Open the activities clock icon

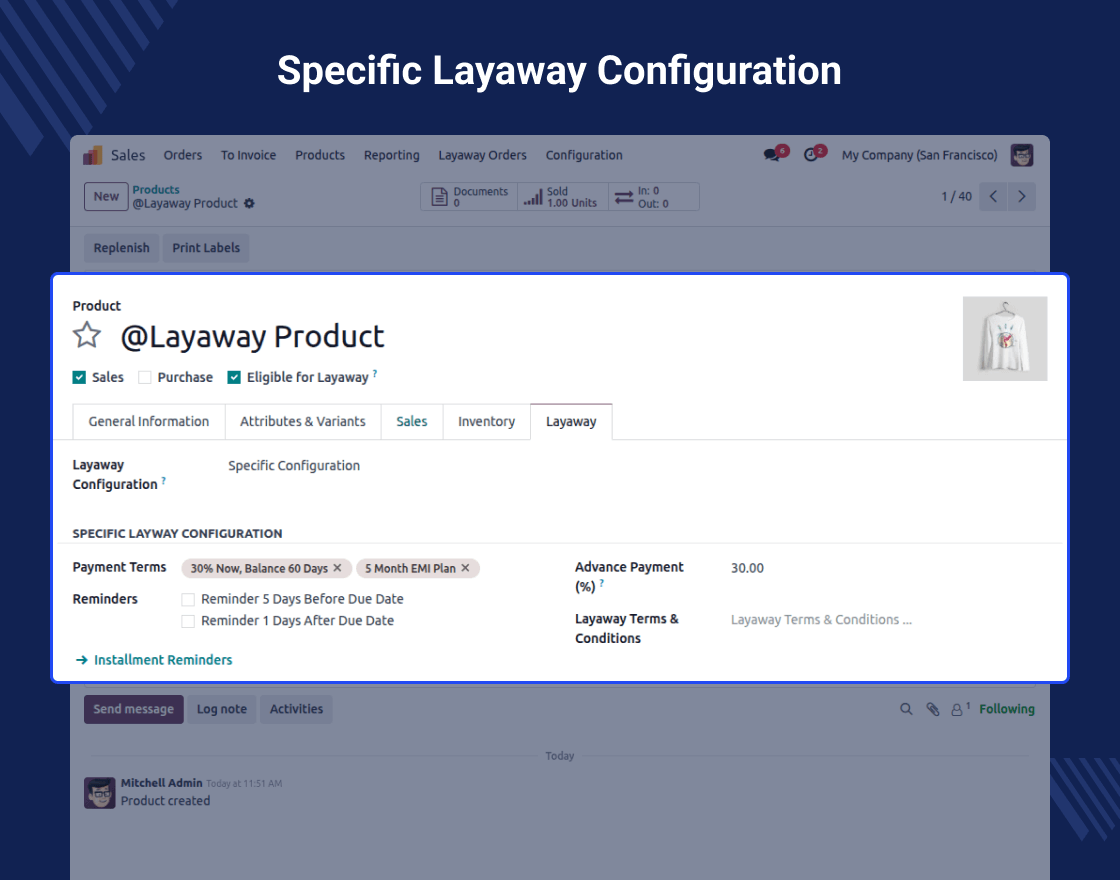pyautogui.click(x=811, y=155)
